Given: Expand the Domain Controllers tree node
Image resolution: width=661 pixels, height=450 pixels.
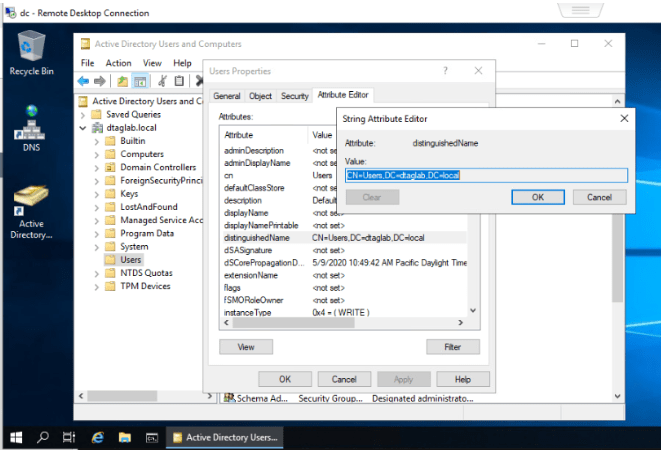Looking at the screenshot, I should tap(98, 167).
